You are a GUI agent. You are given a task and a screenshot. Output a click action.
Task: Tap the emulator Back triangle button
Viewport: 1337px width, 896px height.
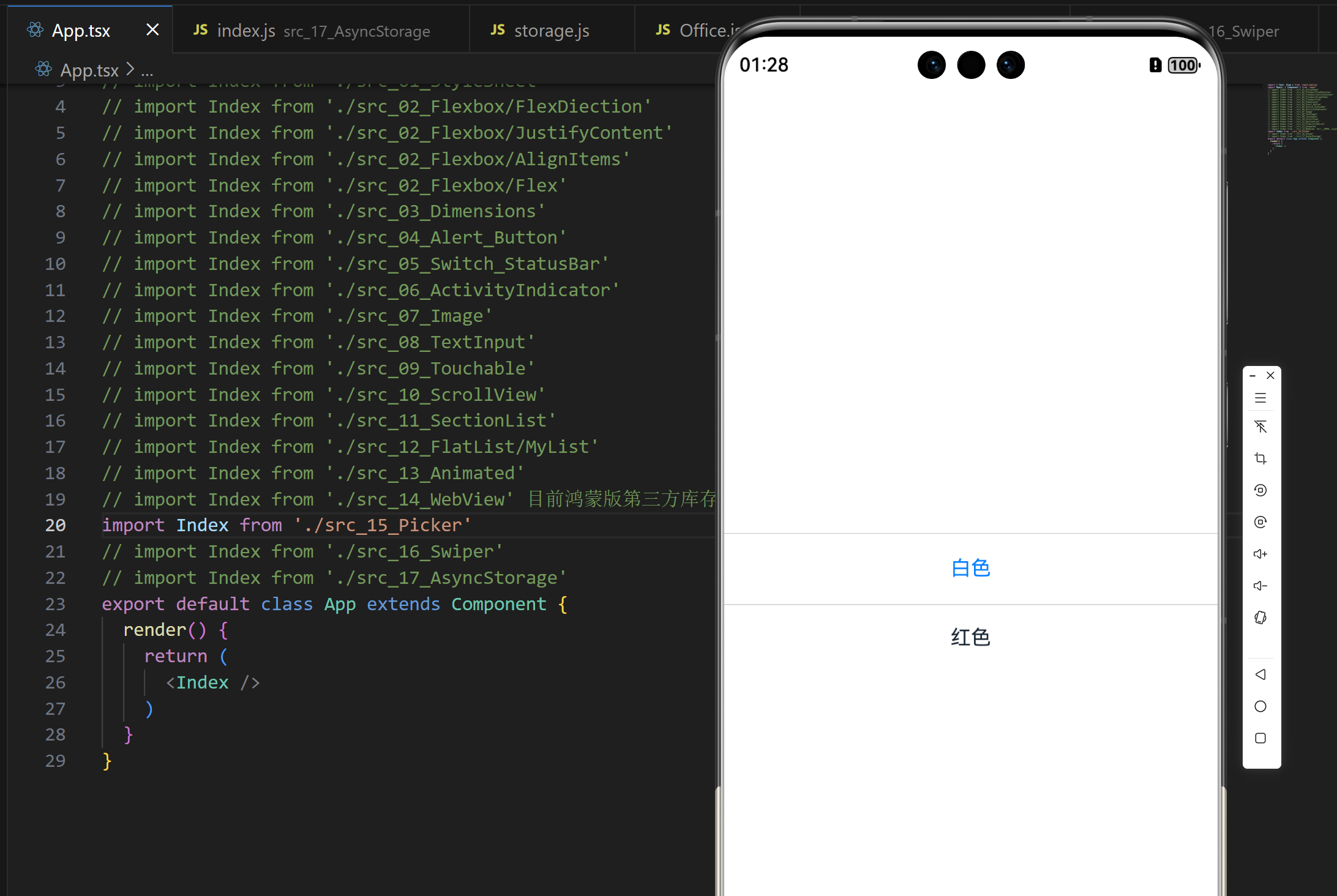tap(1260, 674)
